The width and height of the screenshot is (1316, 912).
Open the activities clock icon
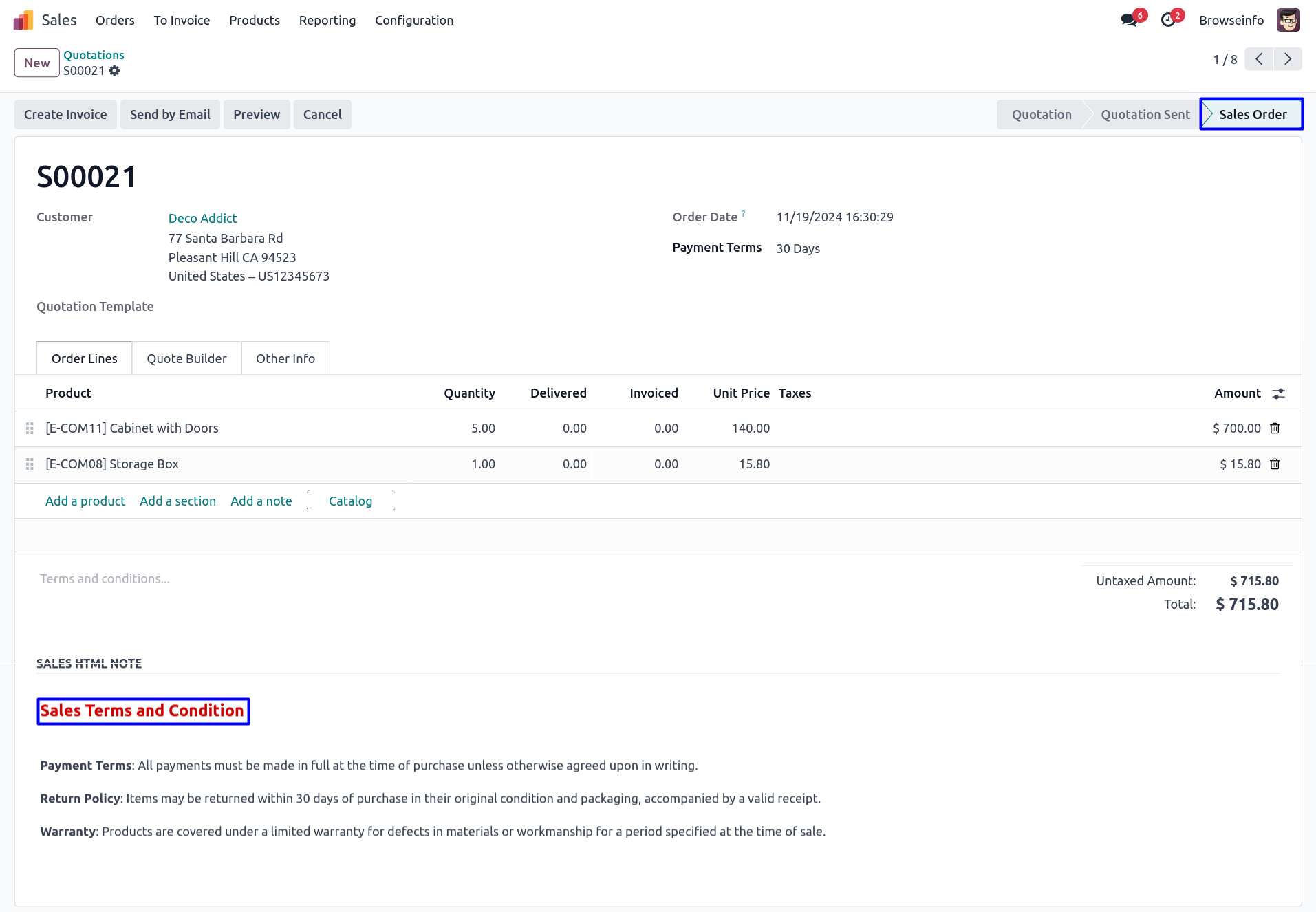[1167, 20]
